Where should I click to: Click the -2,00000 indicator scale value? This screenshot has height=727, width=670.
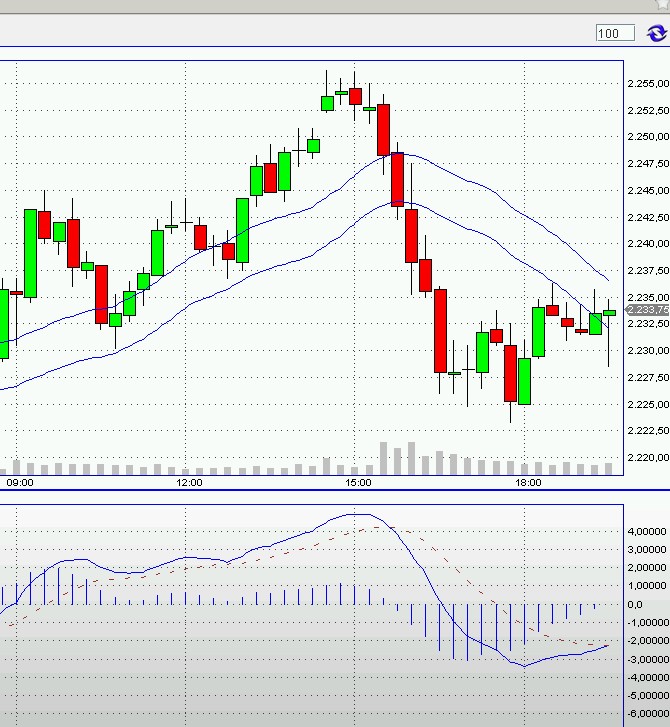coord(647,641)
